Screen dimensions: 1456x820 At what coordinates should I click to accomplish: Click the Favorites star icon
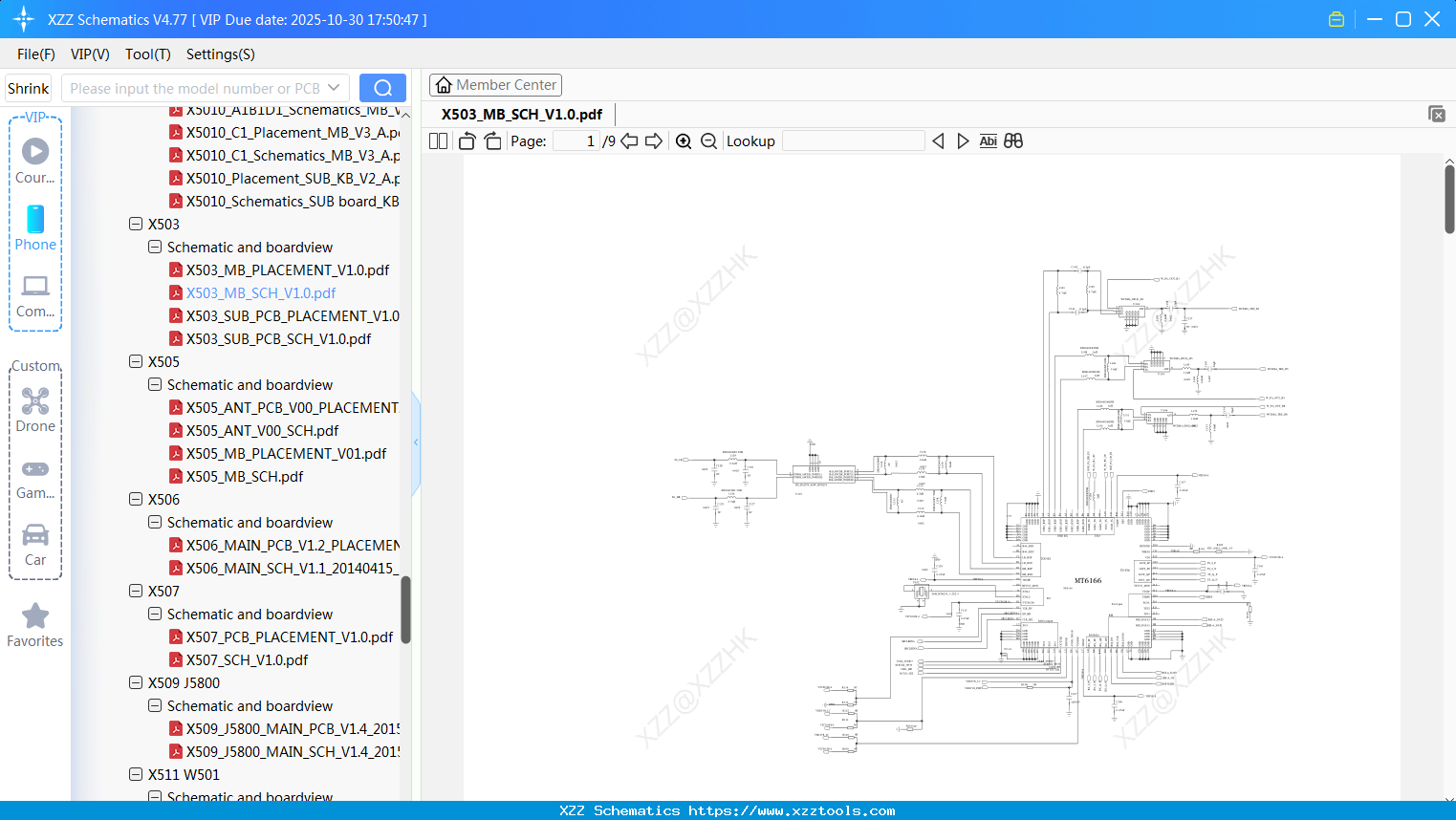(34, 616)
